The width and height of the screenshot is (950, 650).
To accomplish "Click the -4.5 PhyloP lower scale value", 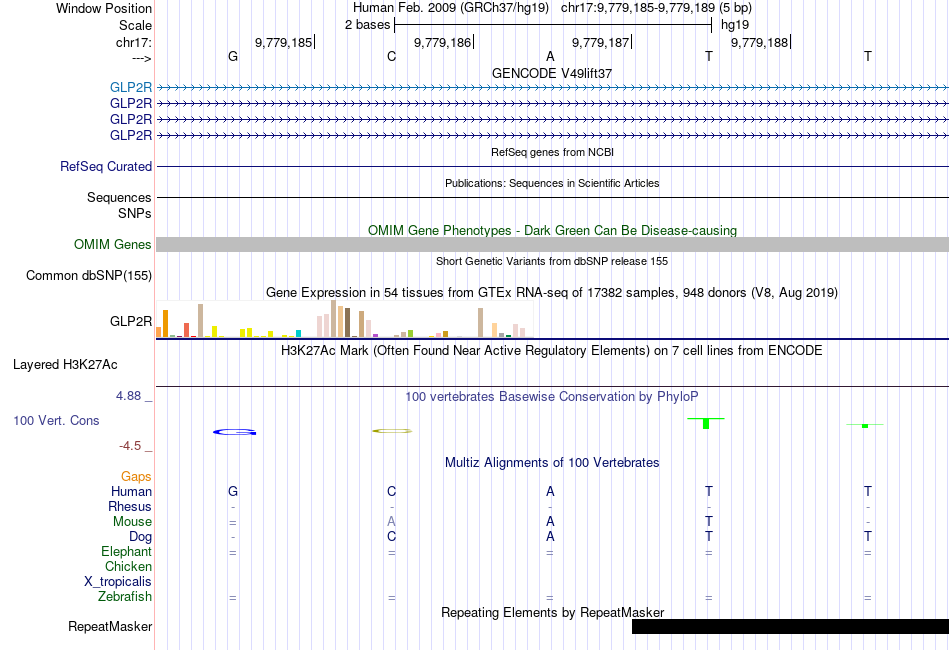I will [130, 446].
